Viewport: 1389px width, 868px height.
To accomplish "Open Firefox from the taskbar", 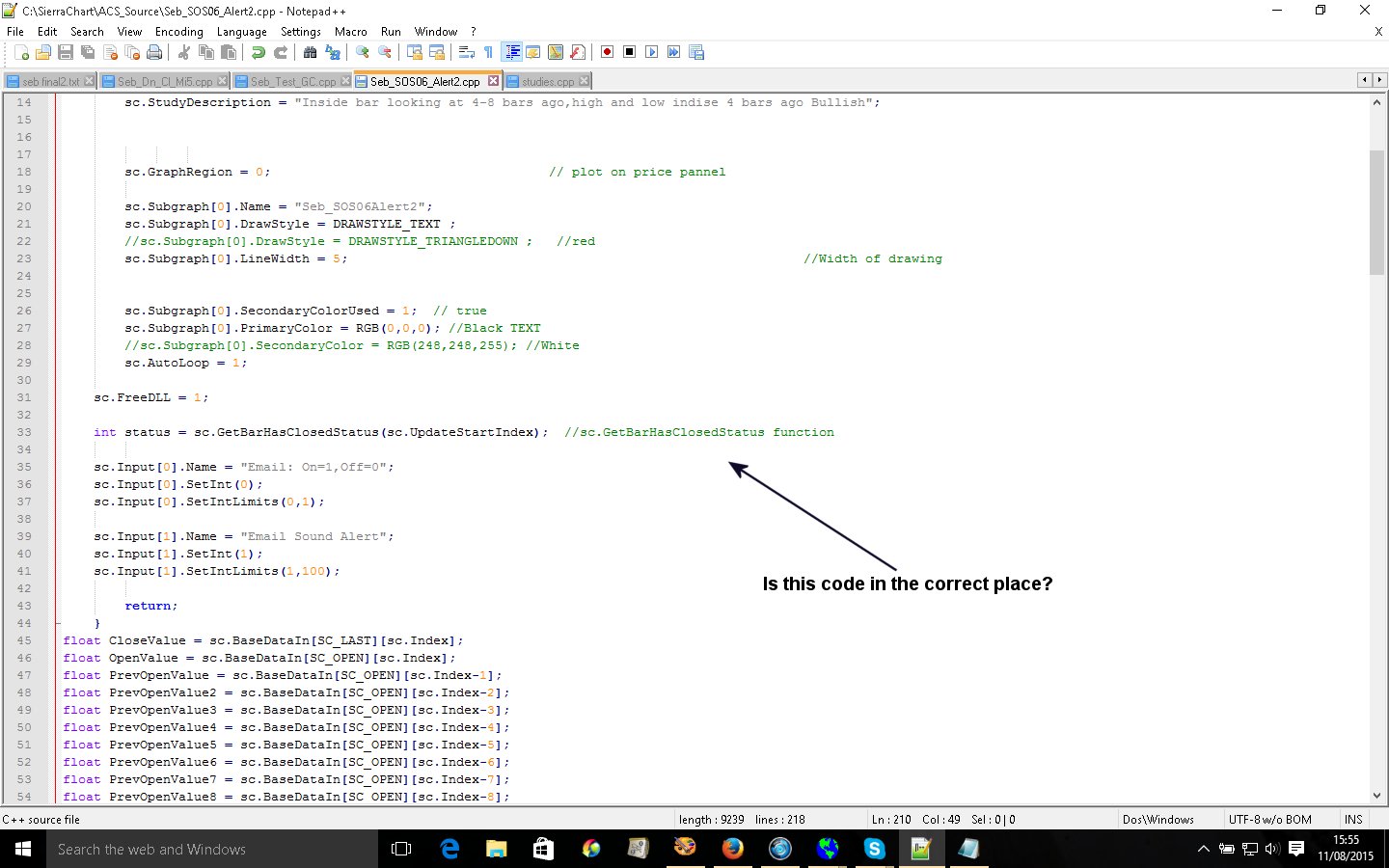I will coord(733,849).
